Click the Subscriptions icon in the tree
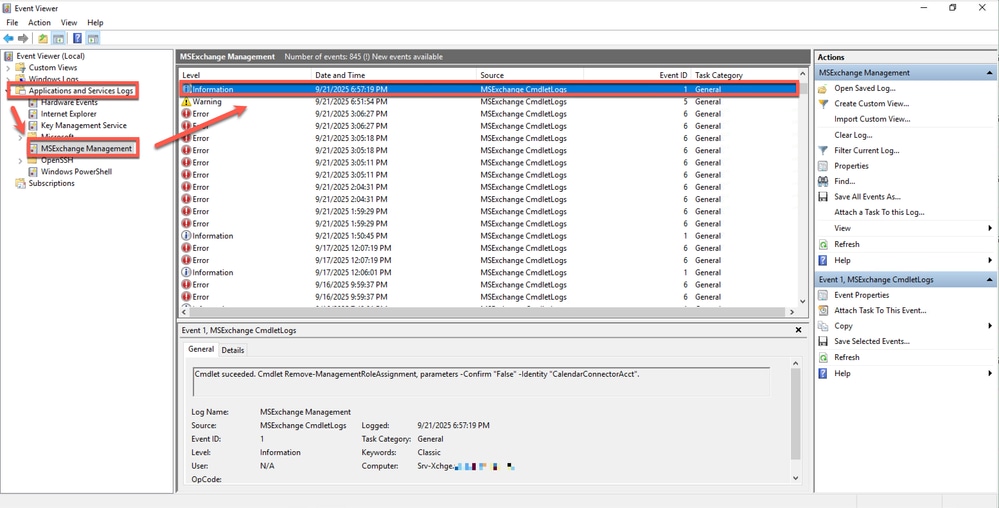 tap(21, 183)
